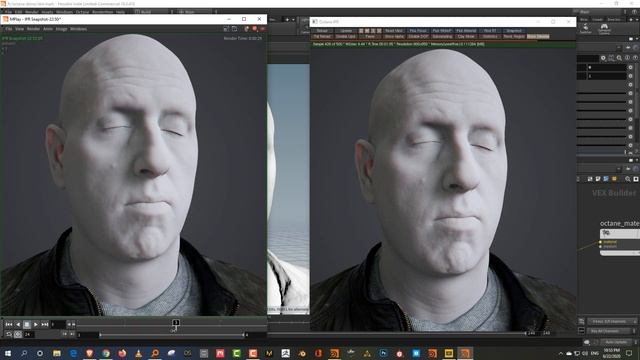The height and width of the screenshot is (360, 640).
Task: Click Reload in Octane IPR
Action: coord(322,31)
